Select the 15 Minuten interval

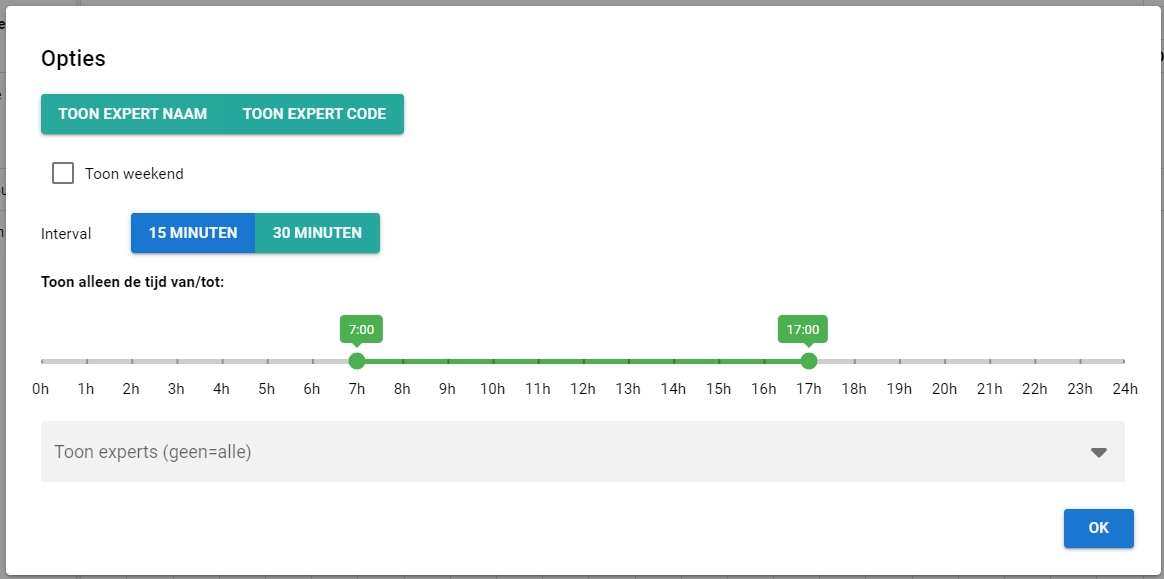[193, 233]
